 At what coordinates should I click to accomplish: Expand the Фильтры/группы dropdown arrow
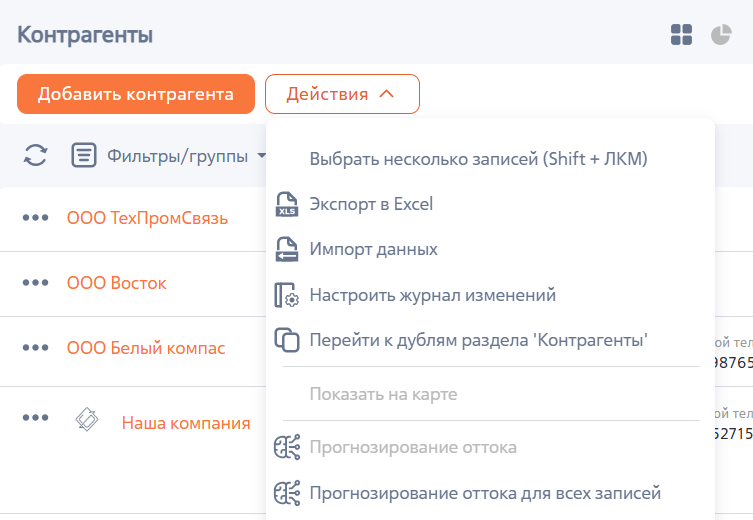pos(261,155)
